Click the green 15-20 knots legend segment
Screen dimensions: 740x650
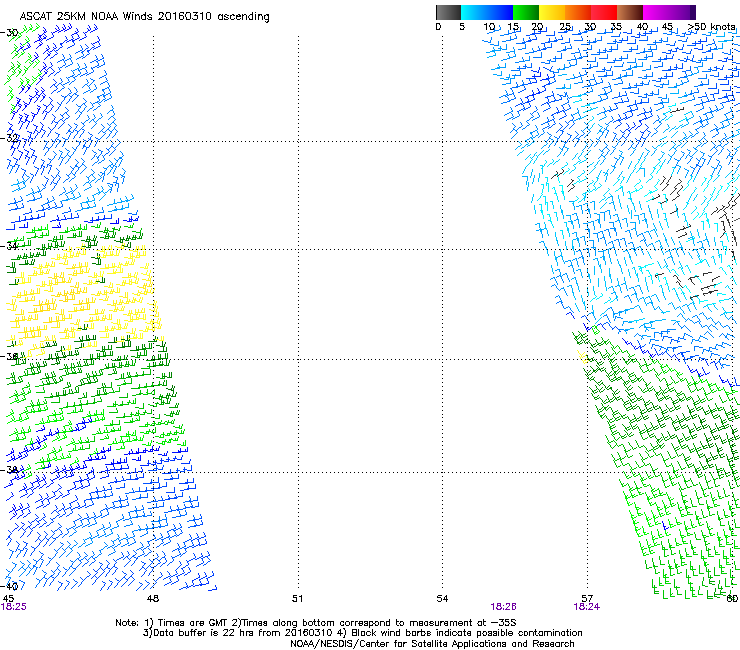[x=526, y=12]
